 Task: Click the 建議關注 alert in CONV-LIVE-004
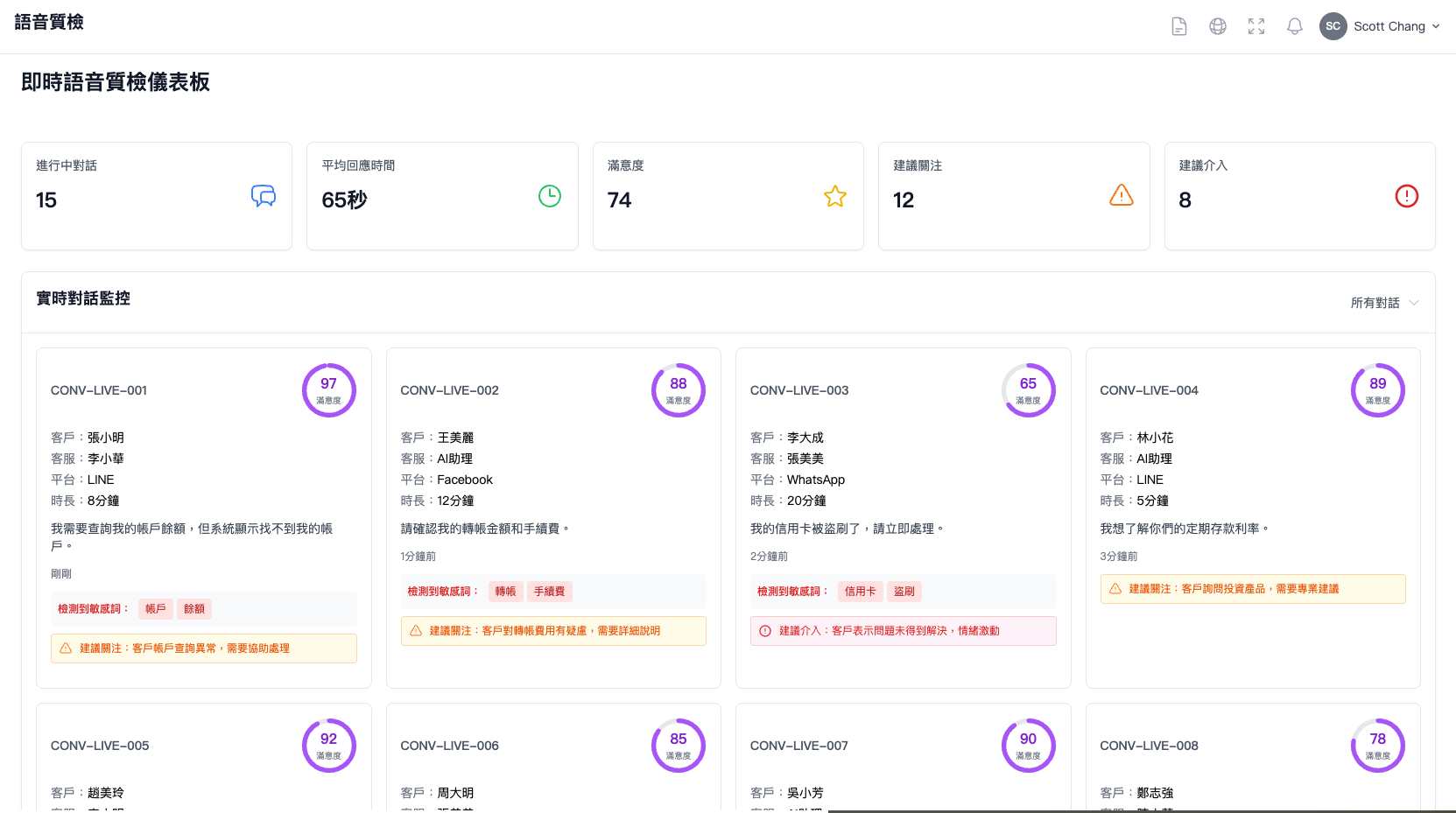click(x=1252, y=589)
